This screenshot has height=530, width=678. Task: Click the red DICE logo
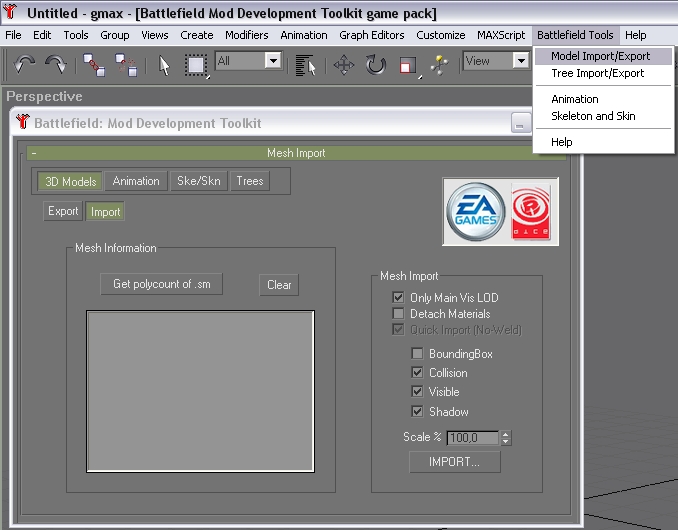[531, 212]
